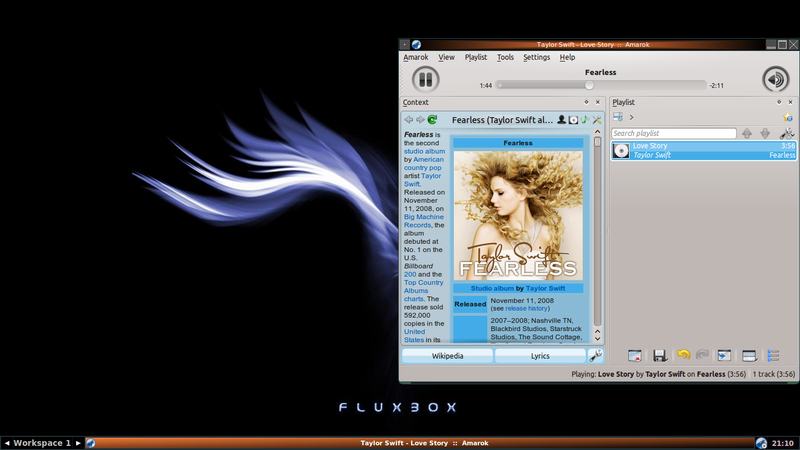Float the Context panel using its diamond button
The height and width of the screenshot is (450, 800).
click(x=586, y=102)
